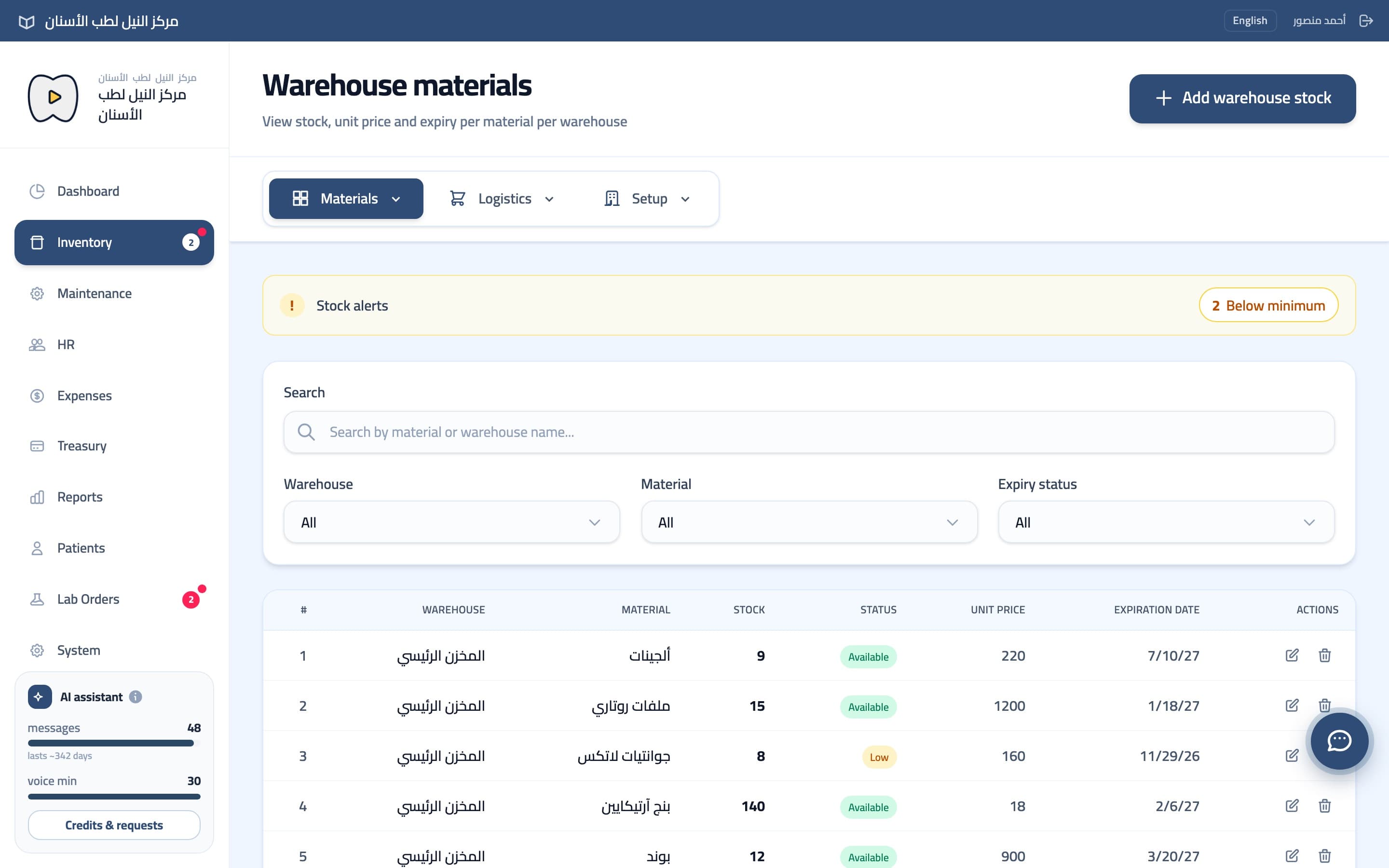Image resolution: width=1389 pixels, height=868 pixels.
Task: Delete row 1 material ألجينات
Action: click(x=1324, y=655)
